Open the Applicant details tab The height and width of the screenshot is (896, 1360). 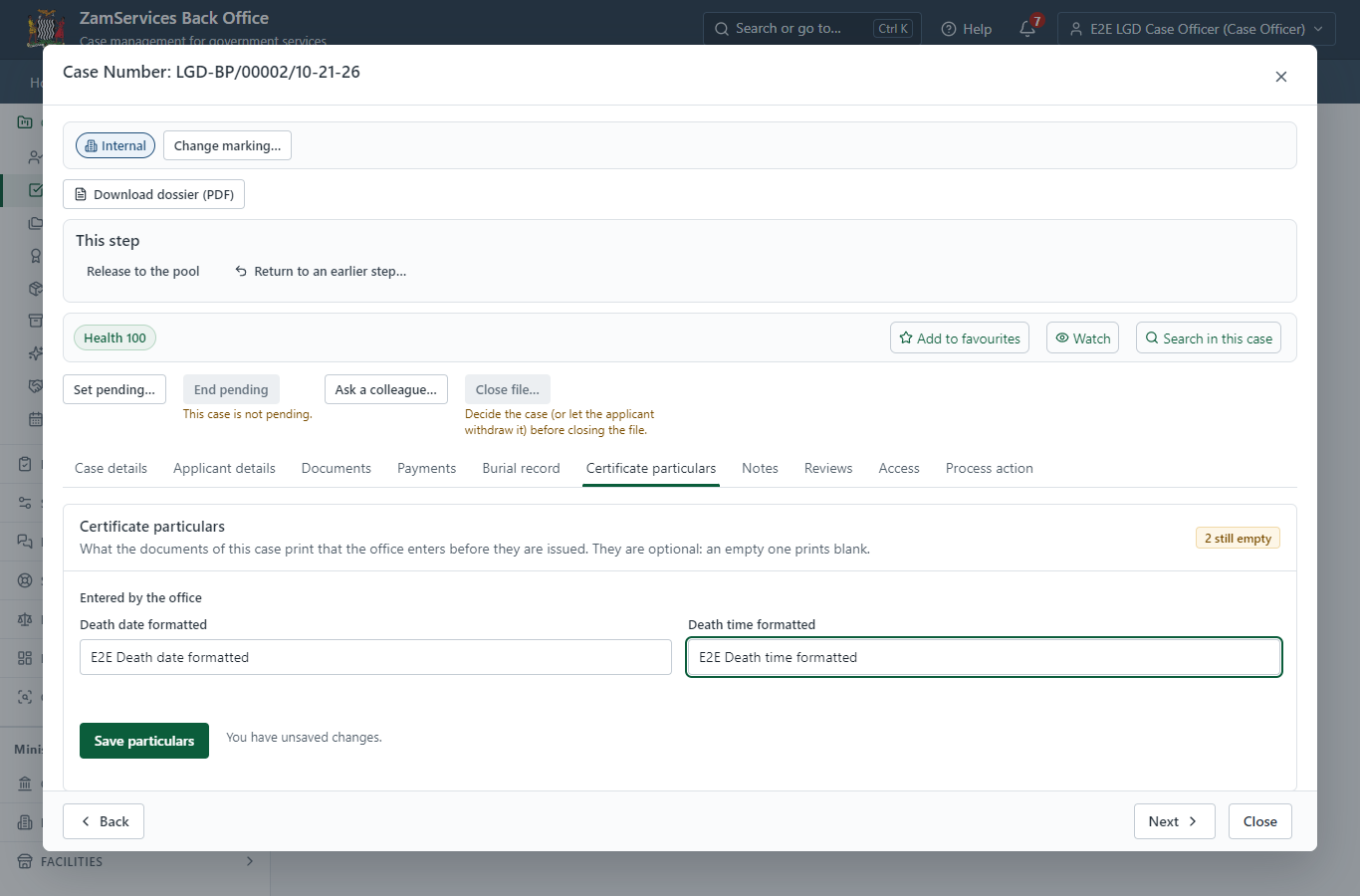coord(224,468)
